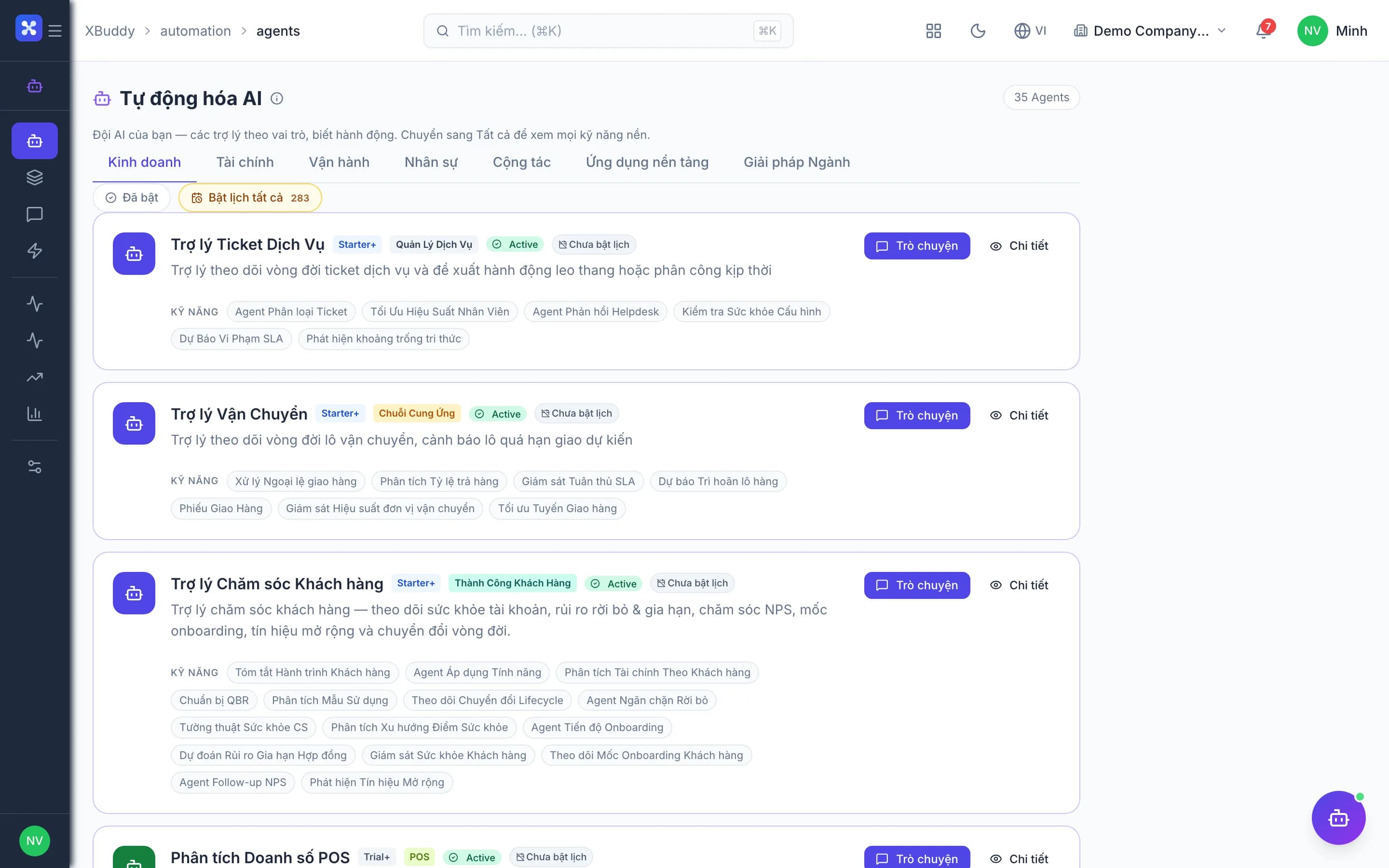Open the Minh user profile menu

coord(1332,31)
